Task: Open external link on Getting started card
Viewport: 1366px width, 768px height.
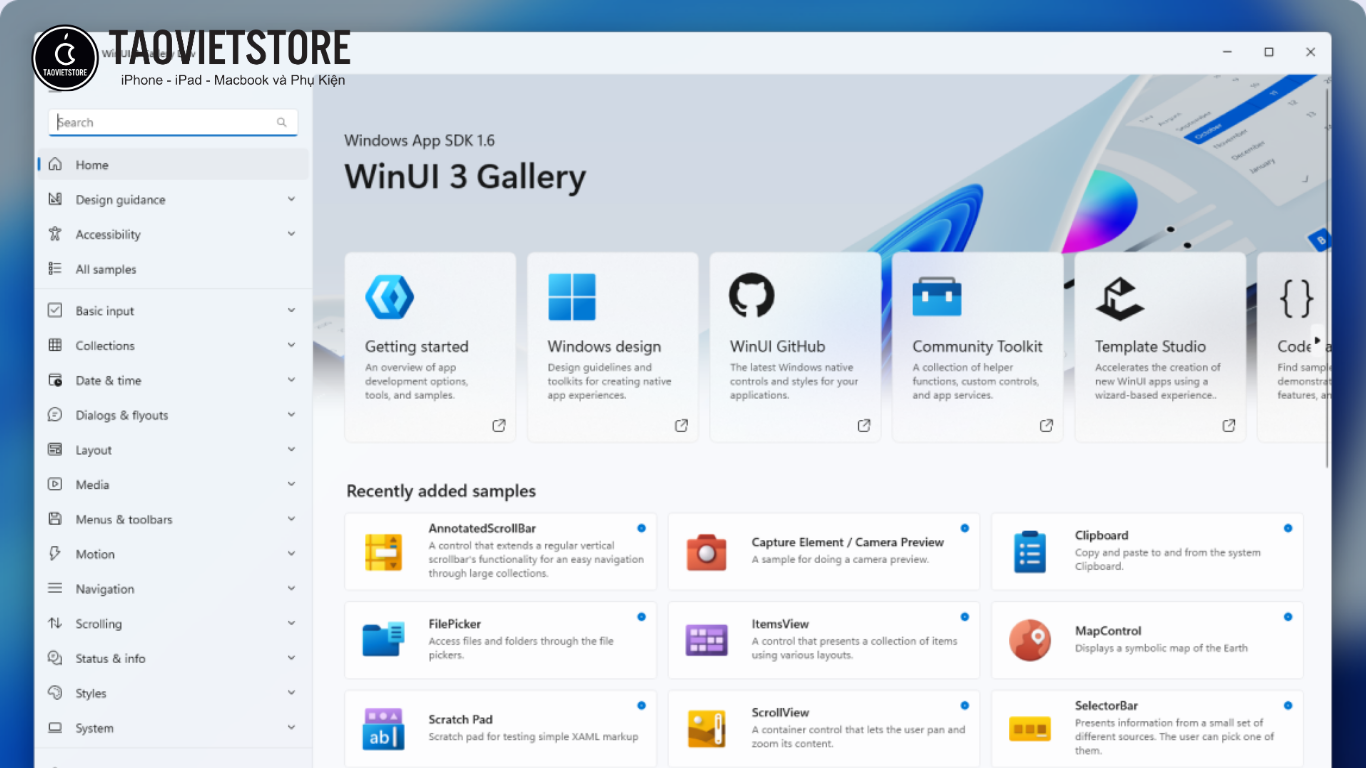Action: click(x=499, y=425)
